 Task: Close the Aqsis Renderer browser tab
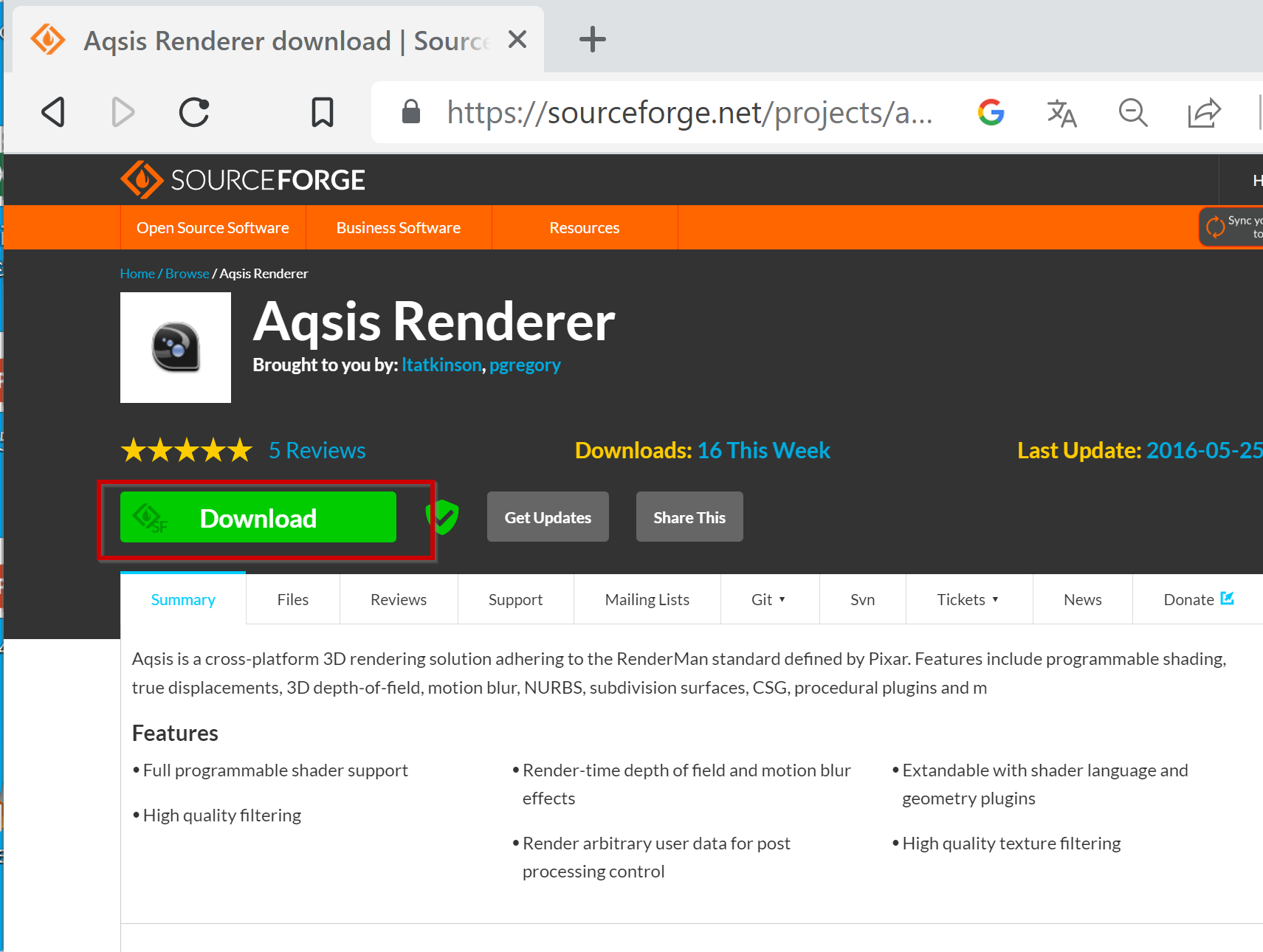point(517,39)
